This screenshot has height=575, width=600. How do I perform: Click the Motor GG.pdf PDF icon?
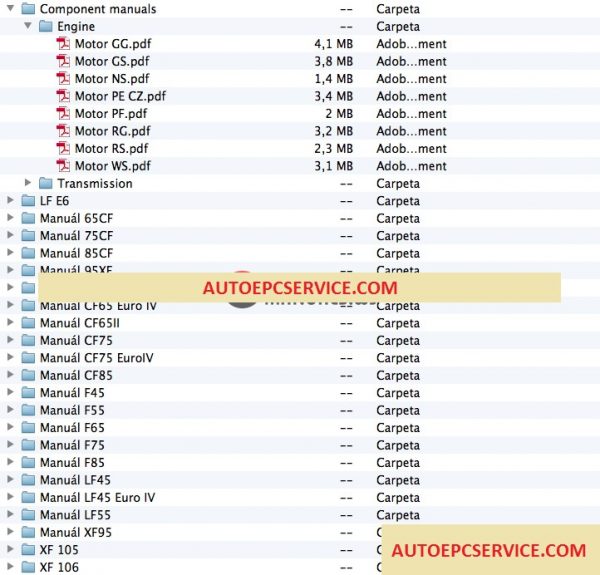63,44
